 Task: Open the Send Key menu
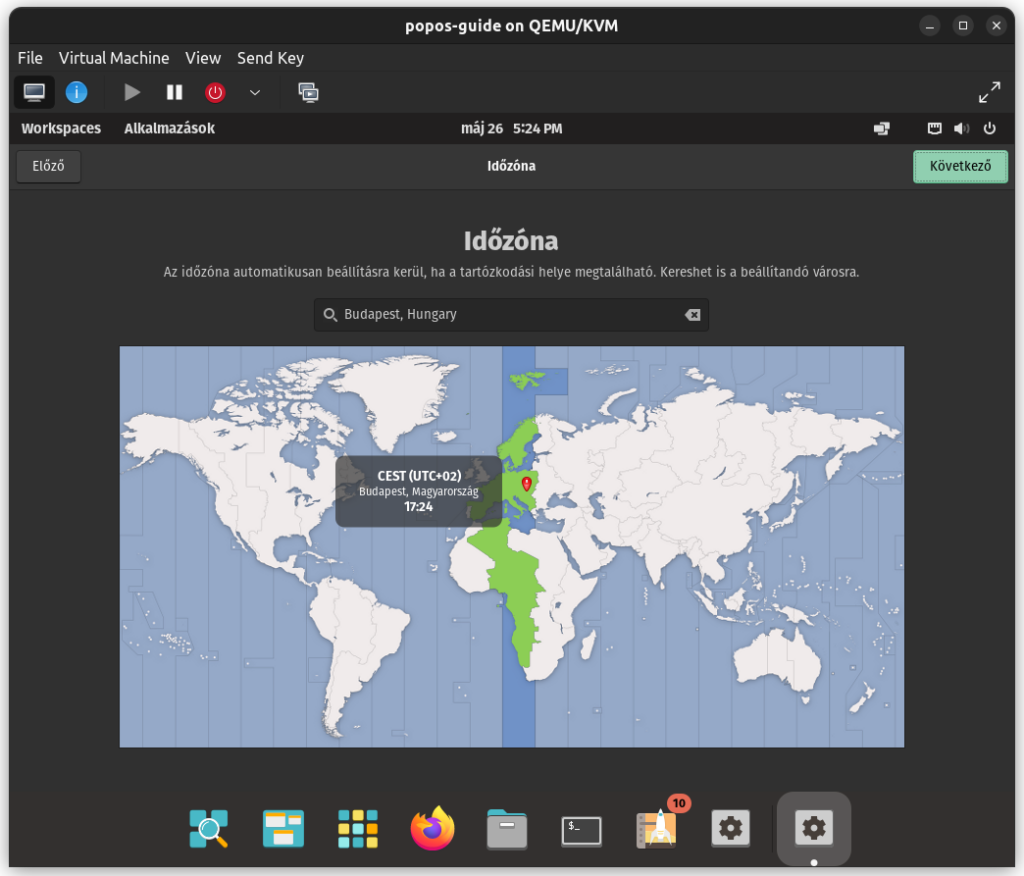coord(270,58)
